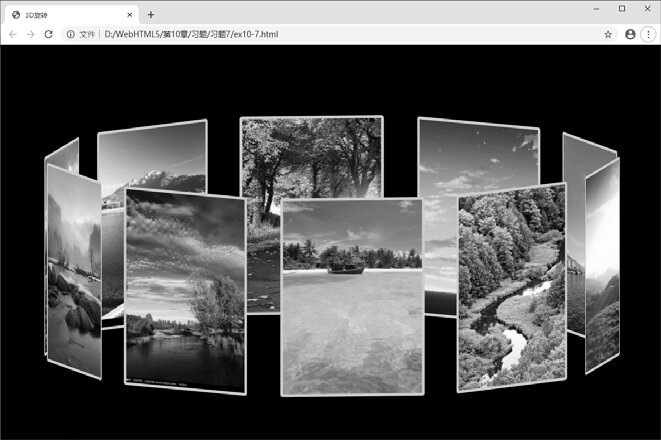
Task: Bookmark this page with the star
Action: pyautogui.click(x=608, y=34)
